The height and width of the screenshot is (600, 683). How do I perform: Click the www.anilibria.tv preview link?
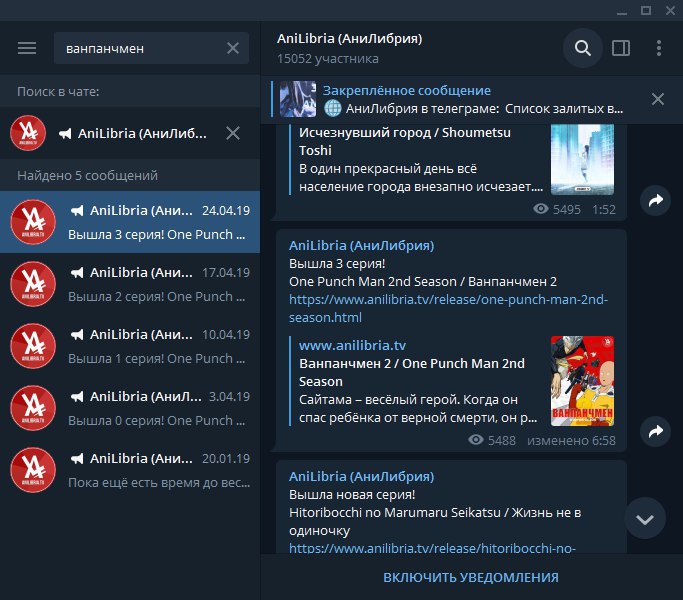point(352,346)
